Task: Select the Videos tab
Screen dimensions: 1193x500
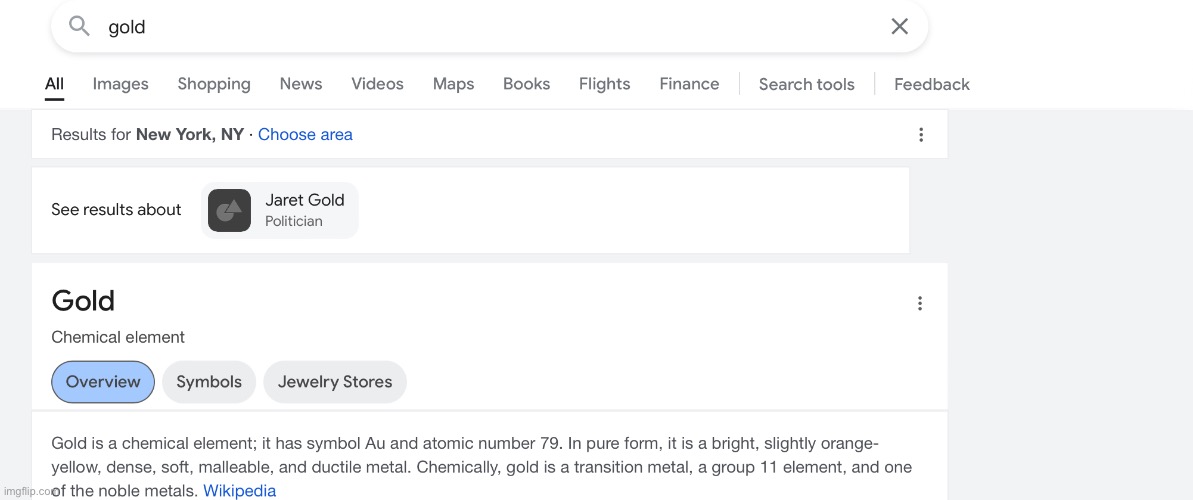Action: pos(377,84)
